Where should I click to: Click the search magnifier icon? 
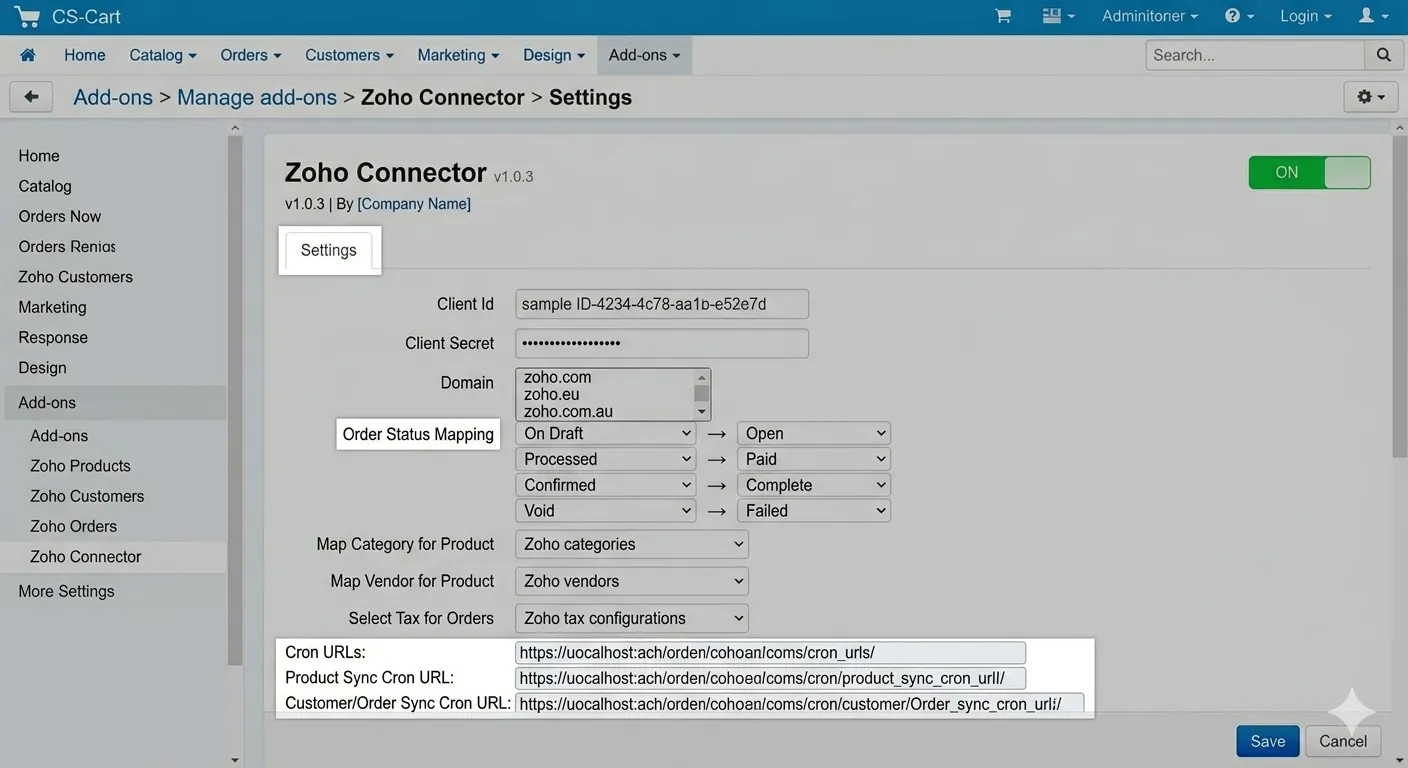(1383, 55)
